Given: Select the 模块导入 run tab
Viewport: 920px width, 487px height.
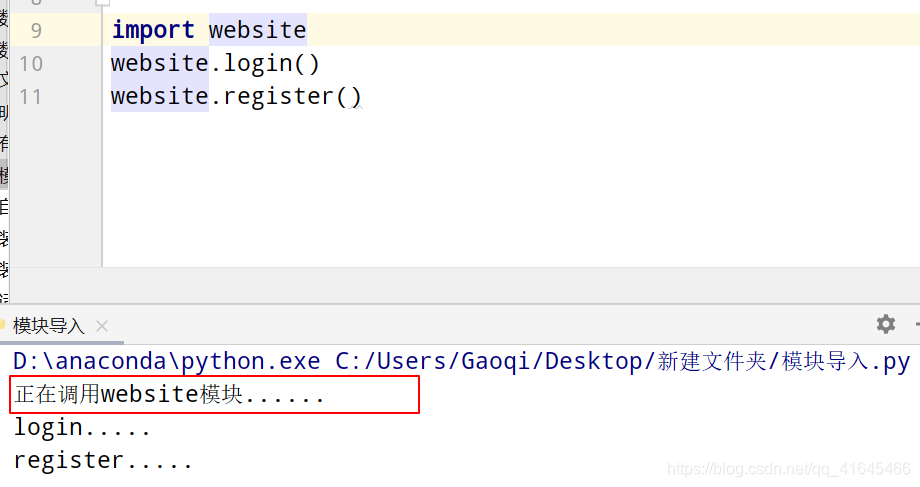Looking at the screenshot, I should [x=49, y=326].
